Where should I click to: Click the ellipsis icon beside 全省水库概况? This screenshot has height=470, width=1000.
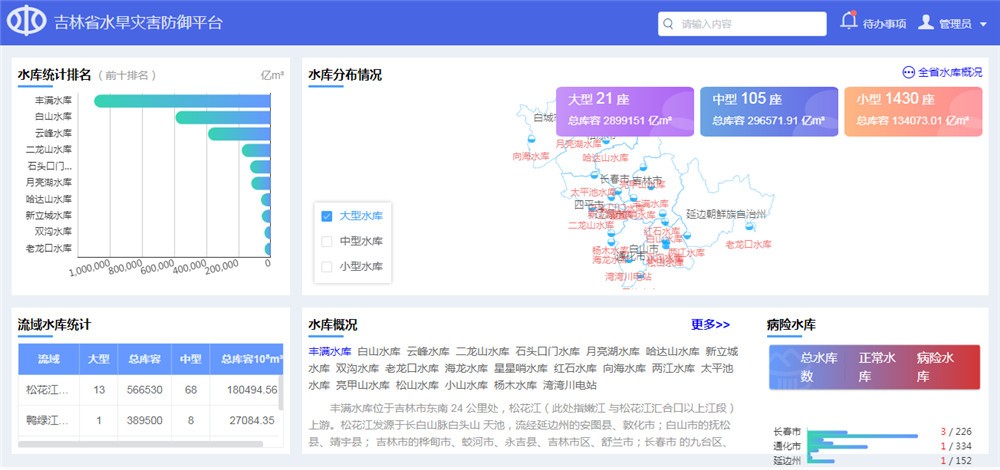908,73
